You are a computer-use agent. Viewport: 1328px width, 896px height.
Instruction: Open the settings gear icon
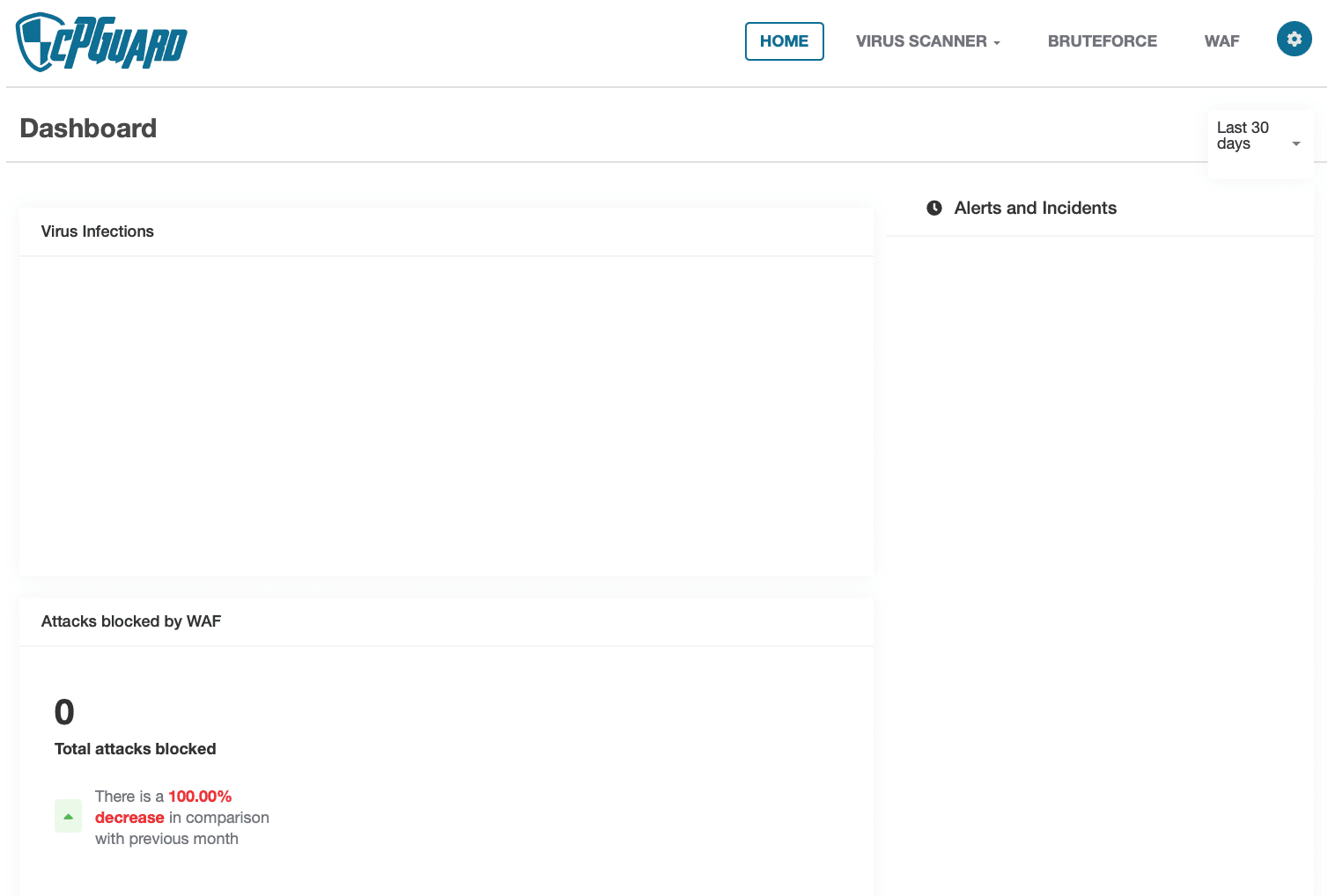(1294, 39)
